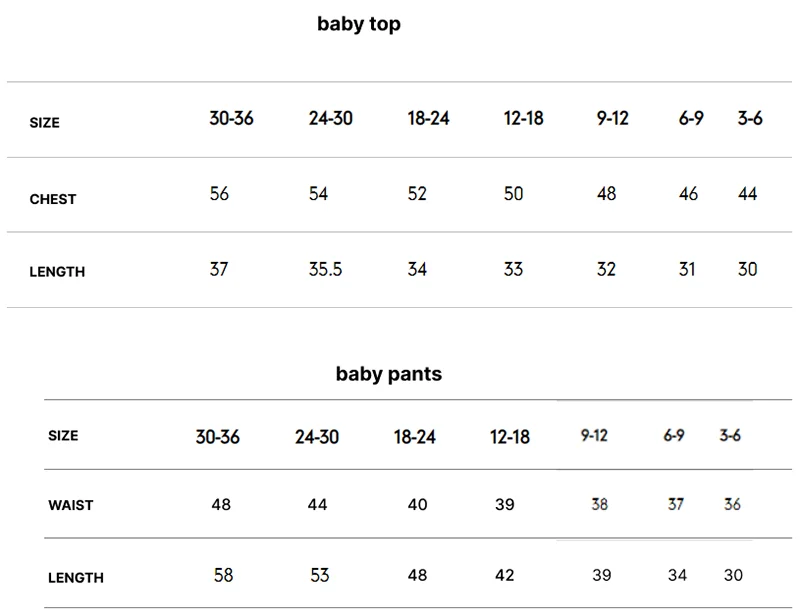Click waist value 36 for size 3-6
The image size is (800, 615).
[x=732, y=504]
